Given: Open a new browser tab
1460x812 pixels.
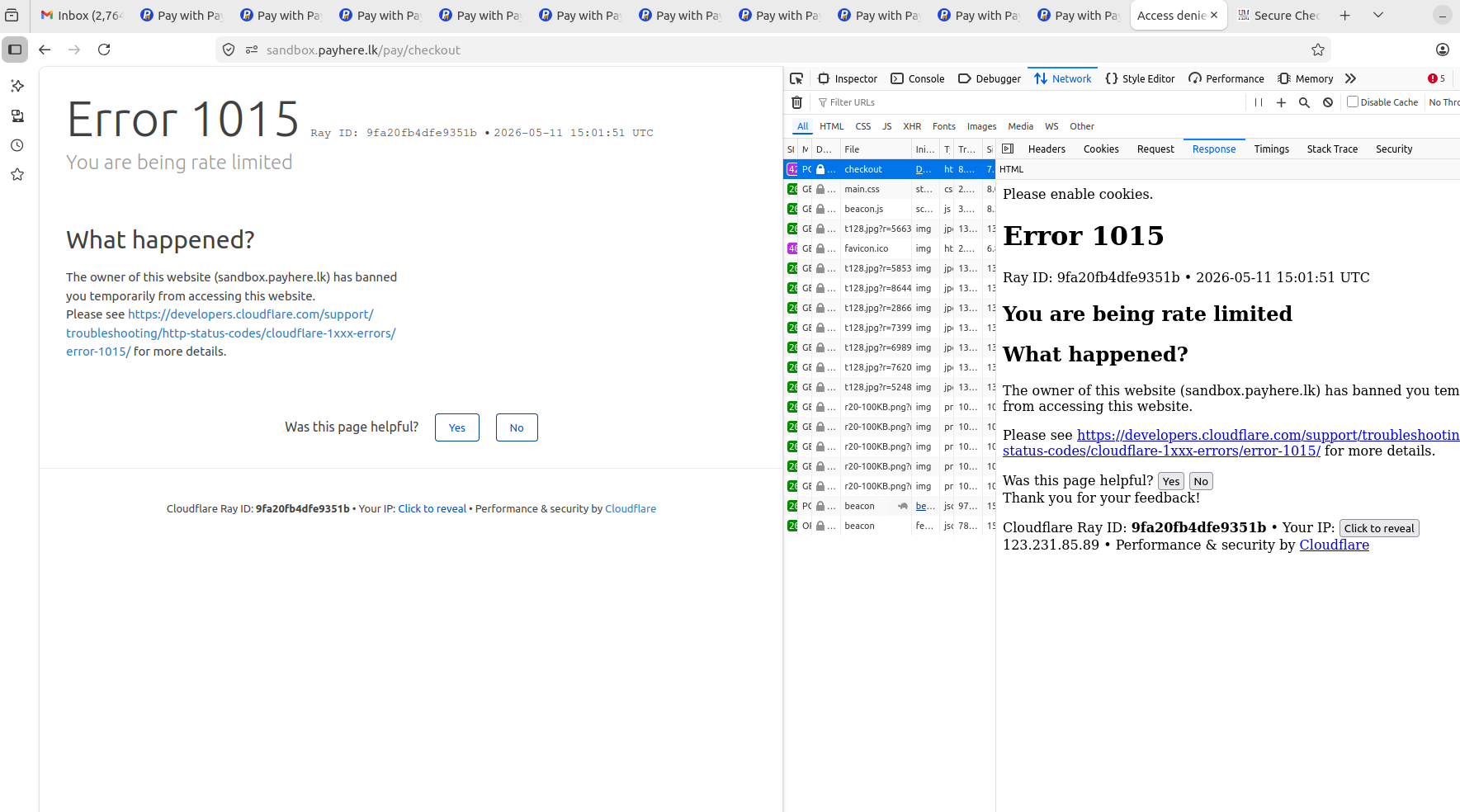Looking at the screenshot, I should click(x=1344, y=15).
